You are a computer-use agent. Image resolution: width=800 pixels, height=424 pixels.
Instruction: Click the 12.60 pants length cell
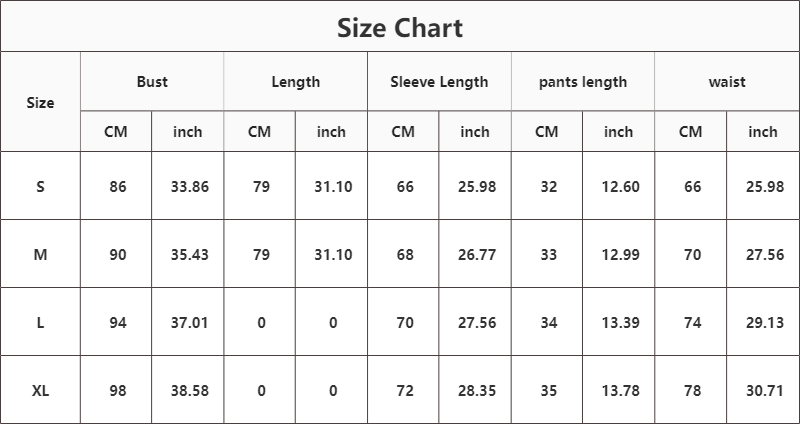tap(620, 186)
